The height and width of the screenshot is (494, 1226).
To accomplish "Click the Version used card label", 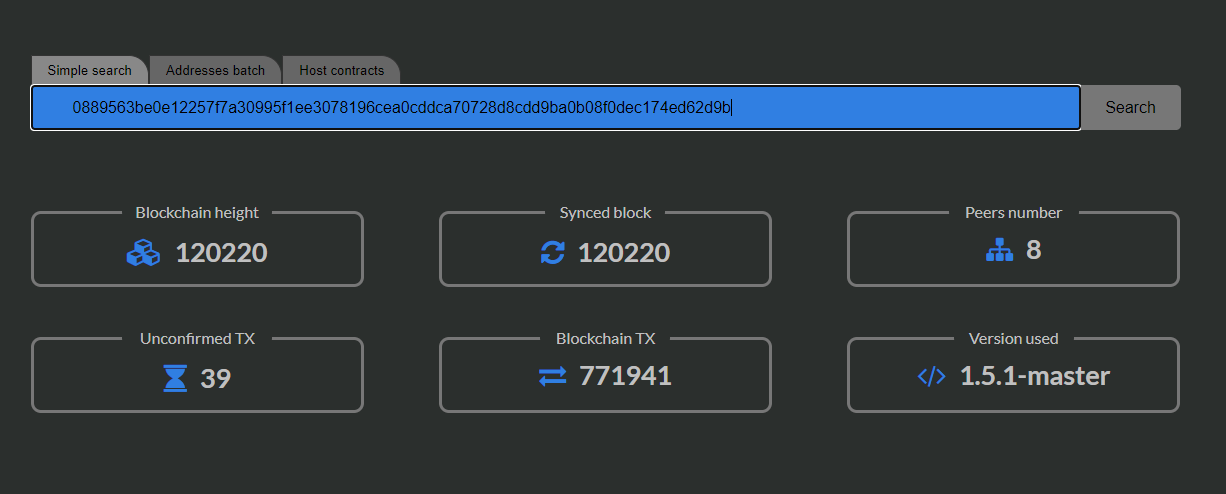I will (1013, 339).
